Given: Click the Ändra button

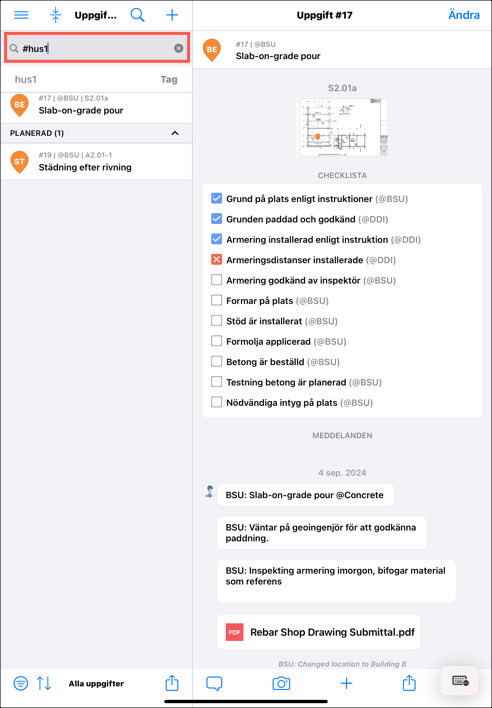Looking at the screenshot, I should [464, 15].
